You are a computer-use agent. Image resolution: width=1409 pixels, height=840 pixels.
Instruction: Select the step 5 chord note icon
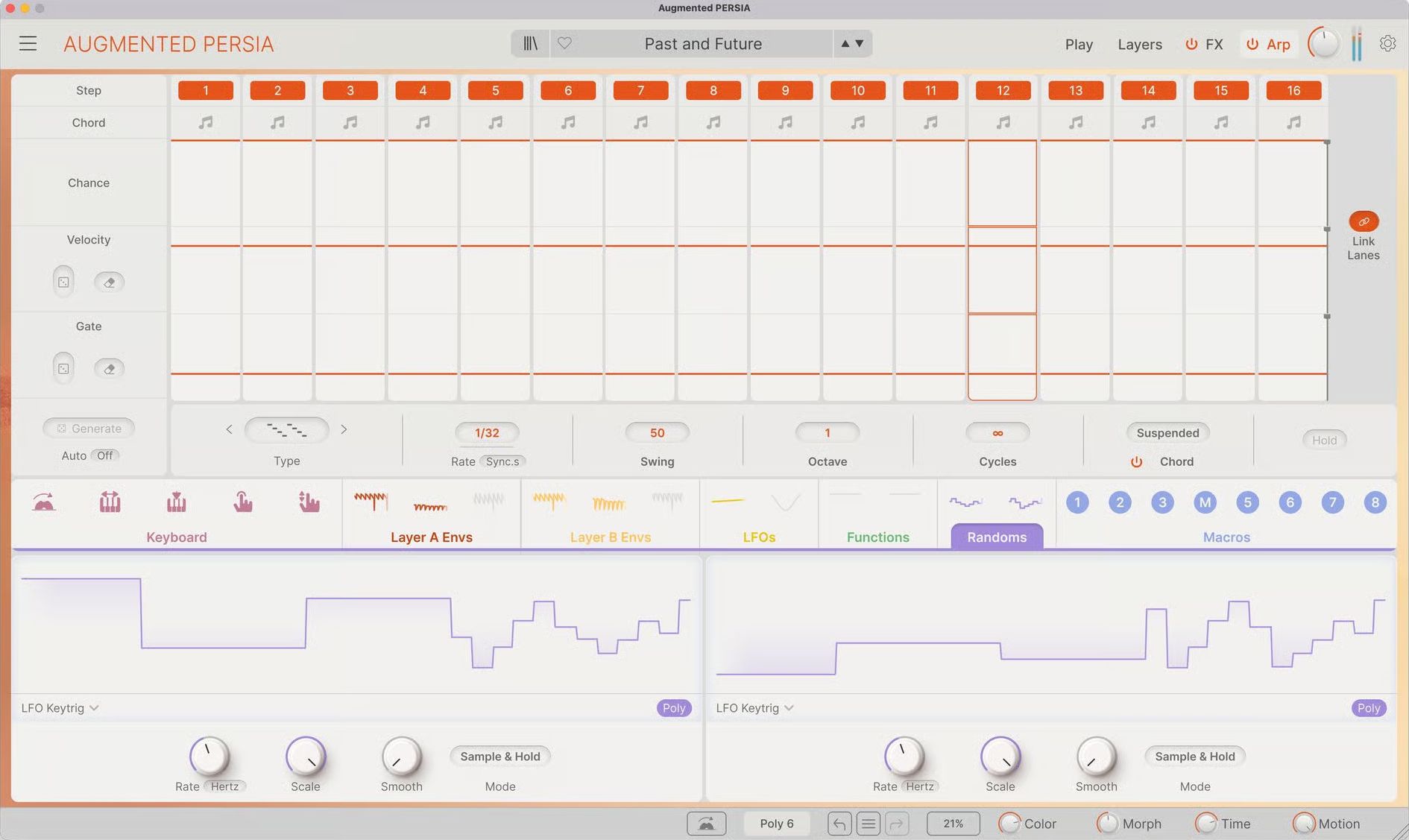coord(495,122)
